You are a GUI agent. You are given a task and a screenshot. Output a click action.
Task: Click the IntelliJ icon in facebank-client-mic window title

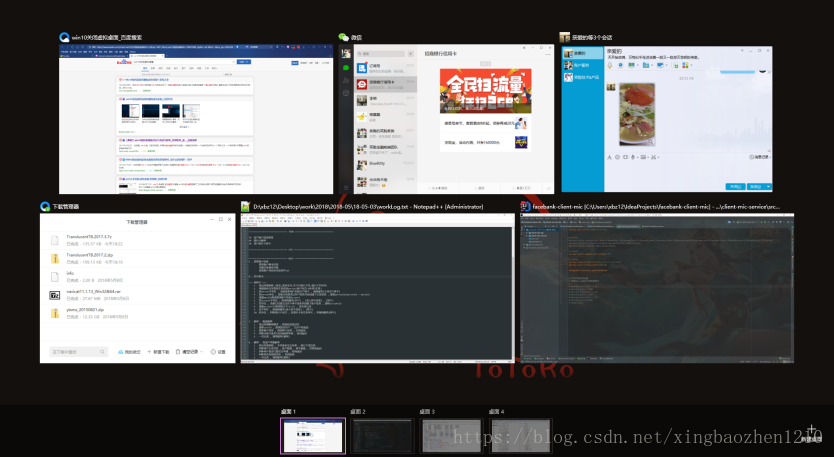coord(525,206)
